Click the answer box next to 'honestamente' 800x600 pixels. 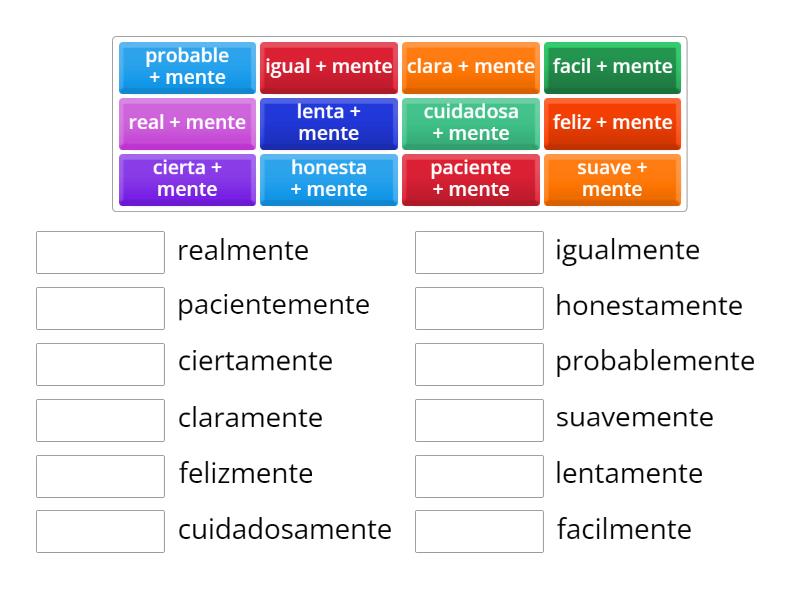coord(478,307)
